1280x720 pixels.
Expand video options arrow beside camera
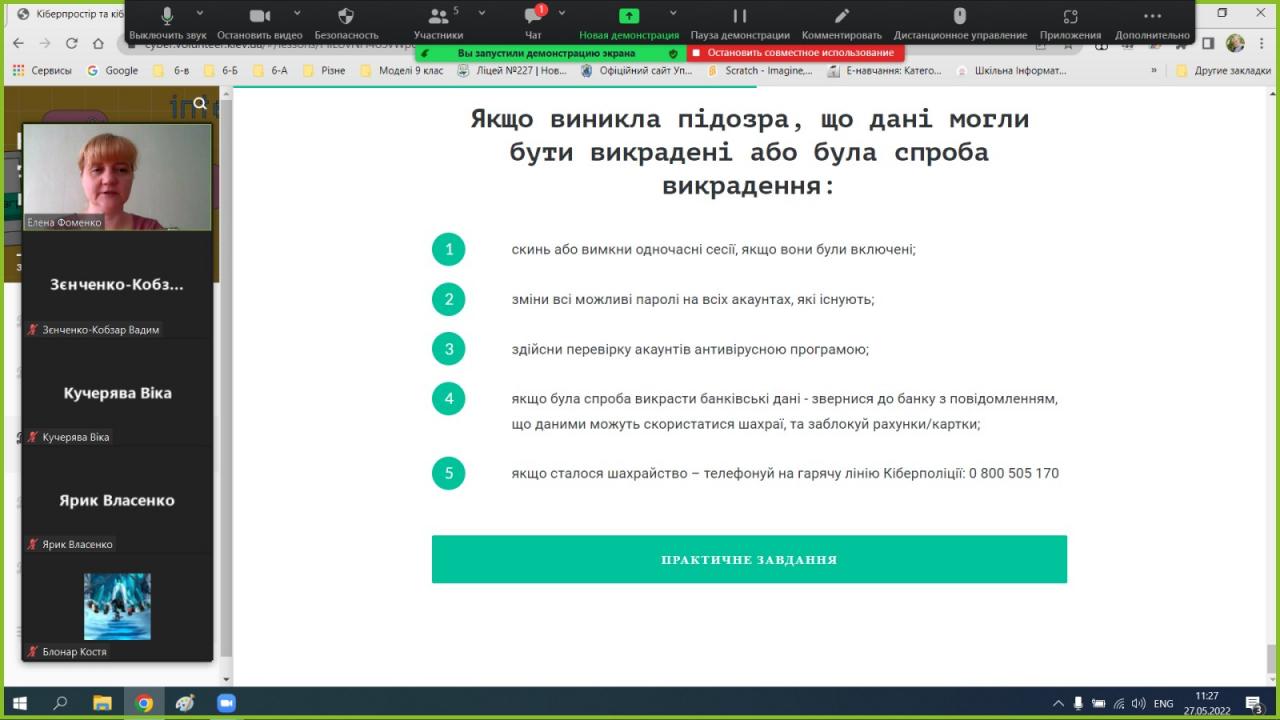(295, 13)
